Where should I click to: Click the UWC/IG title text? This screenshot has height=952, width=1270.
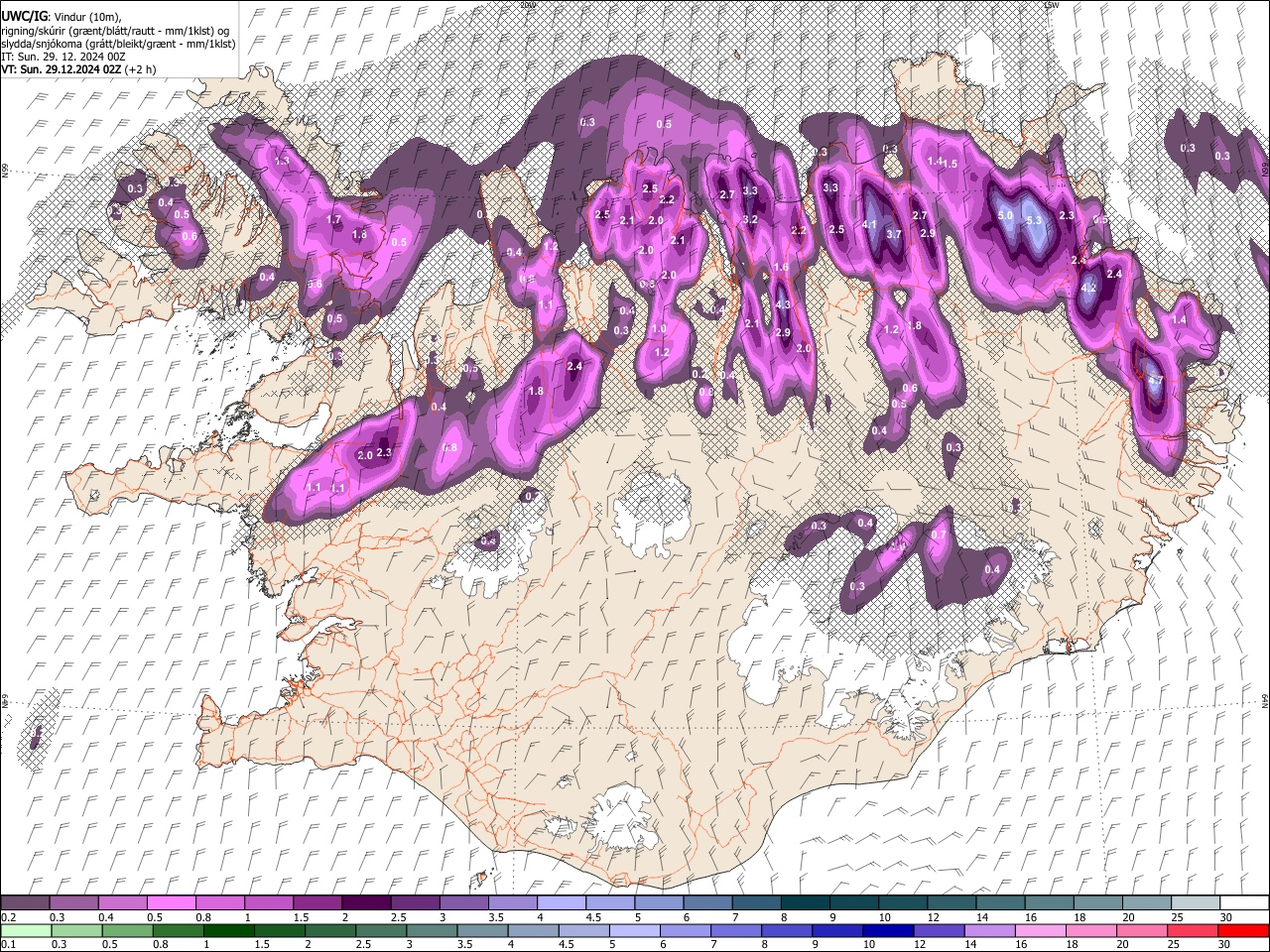24,15
